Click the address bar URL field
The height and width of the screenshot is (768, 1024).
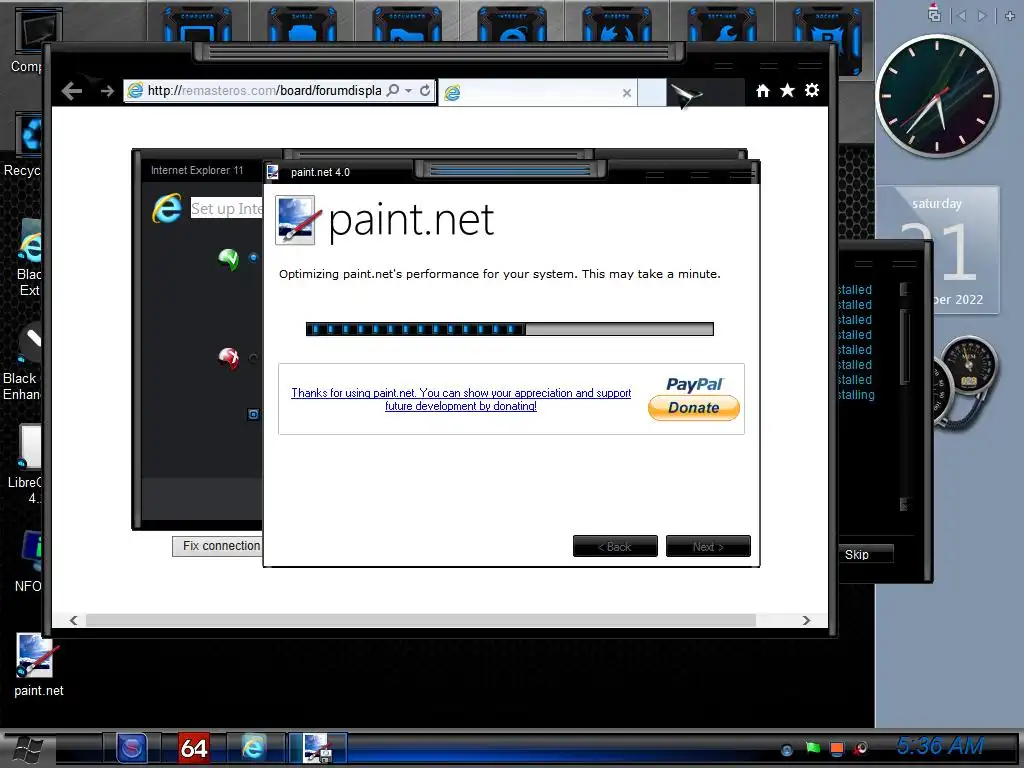(264, 91)
